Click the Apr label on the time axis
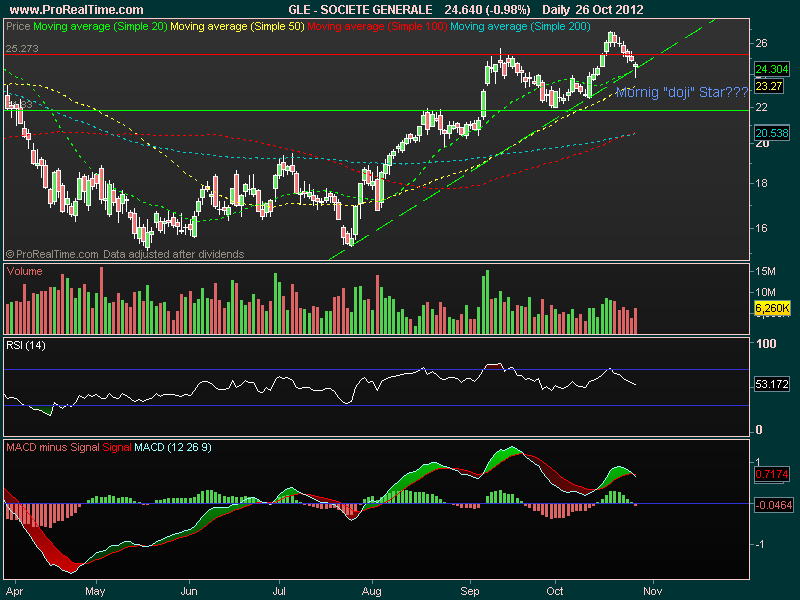 click(14, 591)
